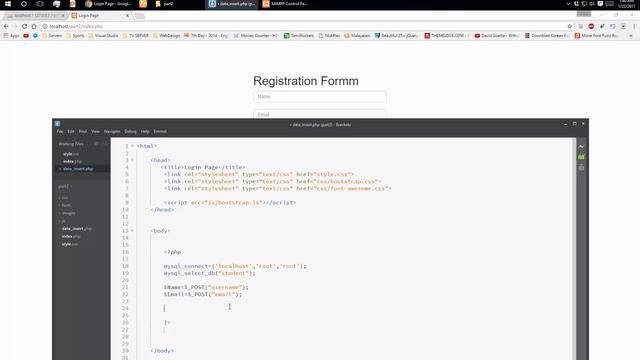Open the part2 project dropdown
640x360 pixels.
pos(64,187)
